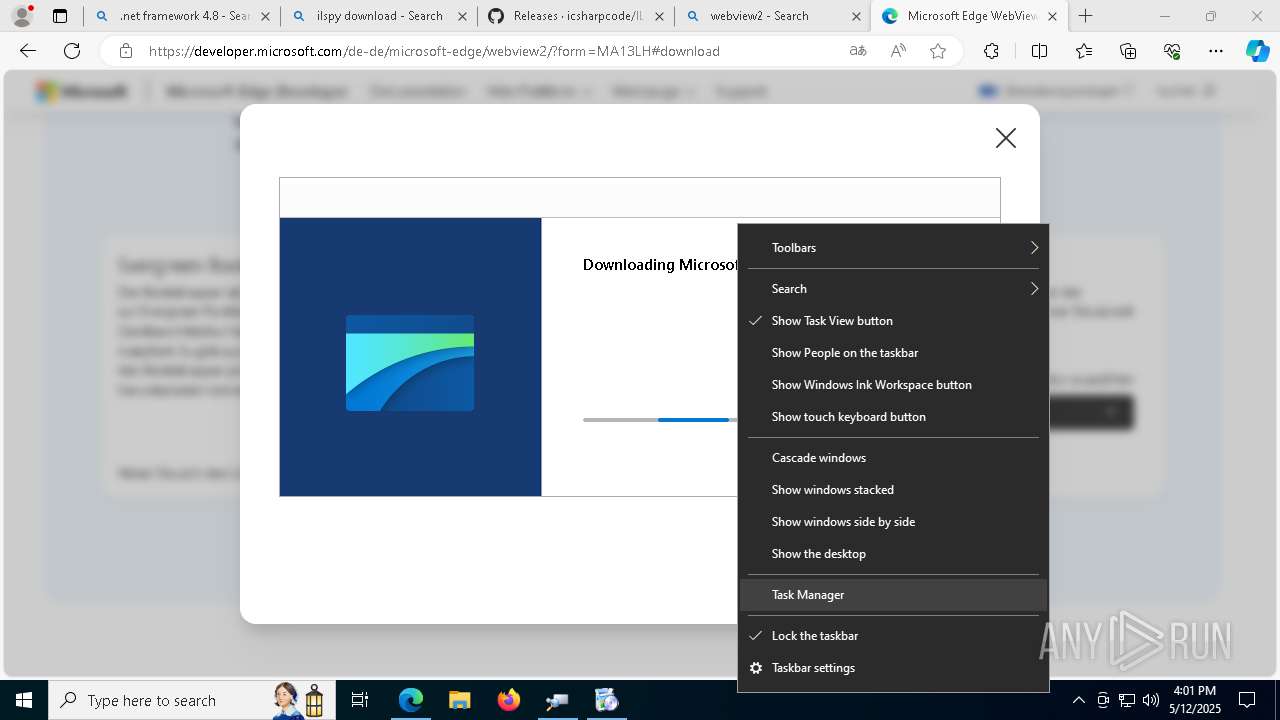1280x720 pixels.
Task: Enable Show People on the taskbar
Action: (893, 353)
